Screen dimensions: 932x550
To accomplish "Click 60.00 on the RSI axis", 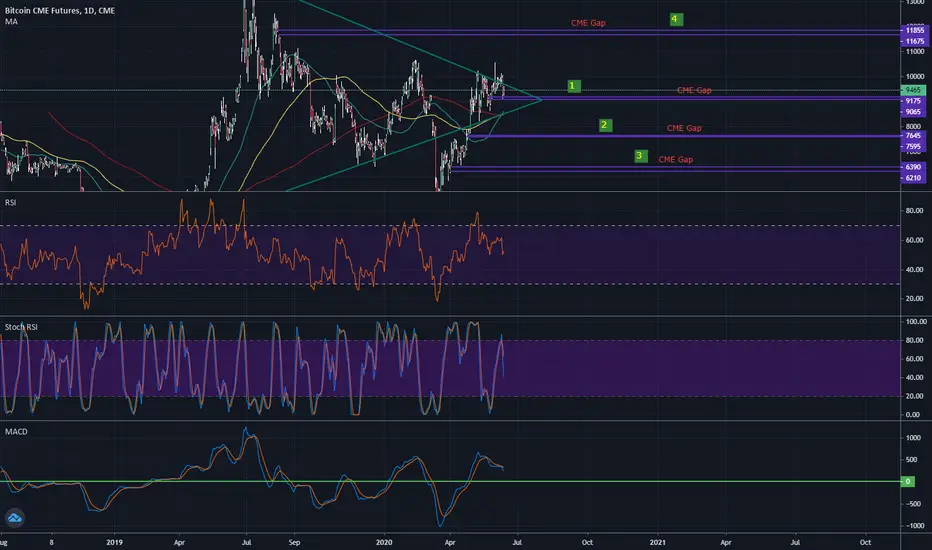I will point(914,240).
